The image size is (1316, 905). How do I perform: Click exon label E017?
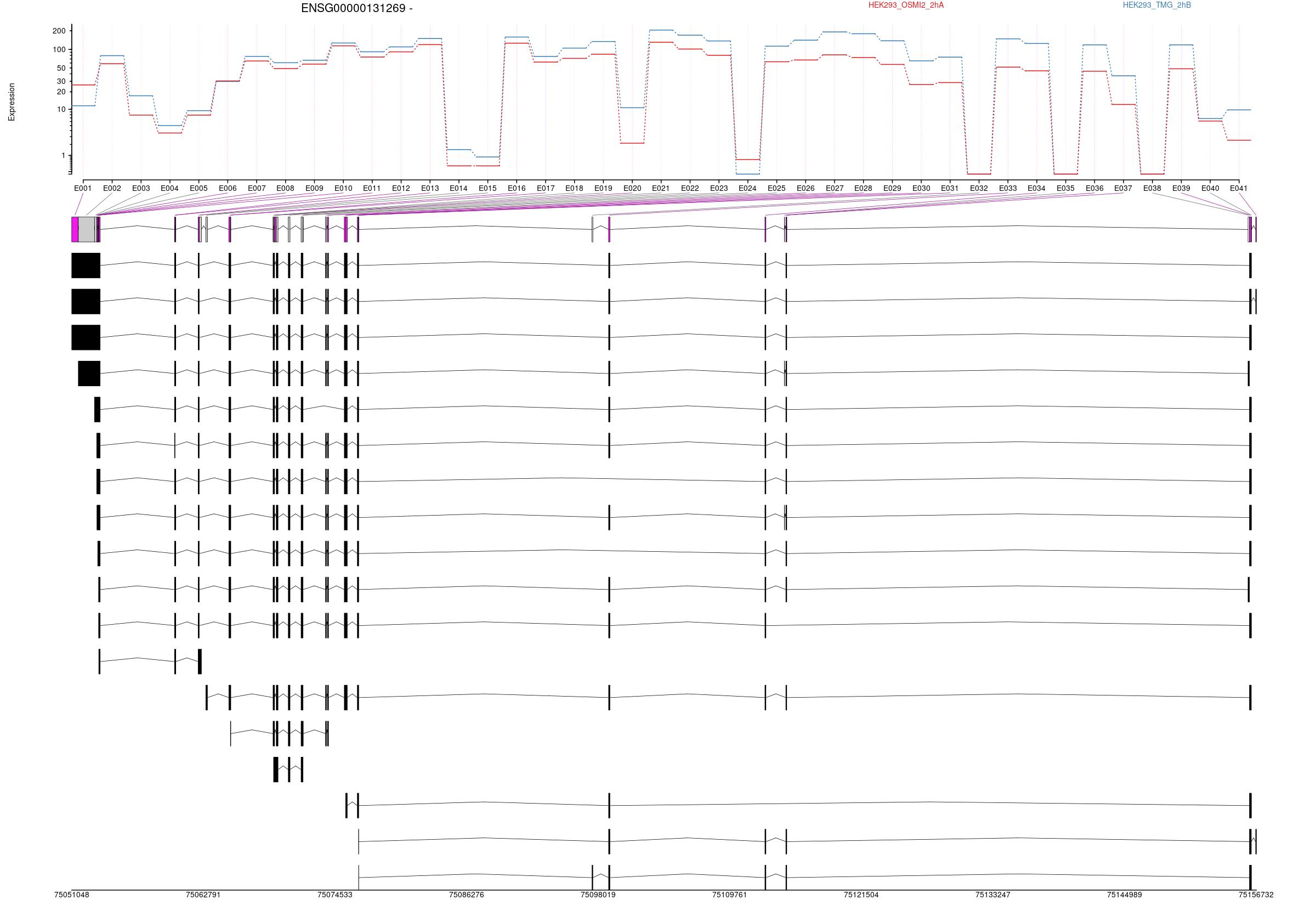[545, 188]
